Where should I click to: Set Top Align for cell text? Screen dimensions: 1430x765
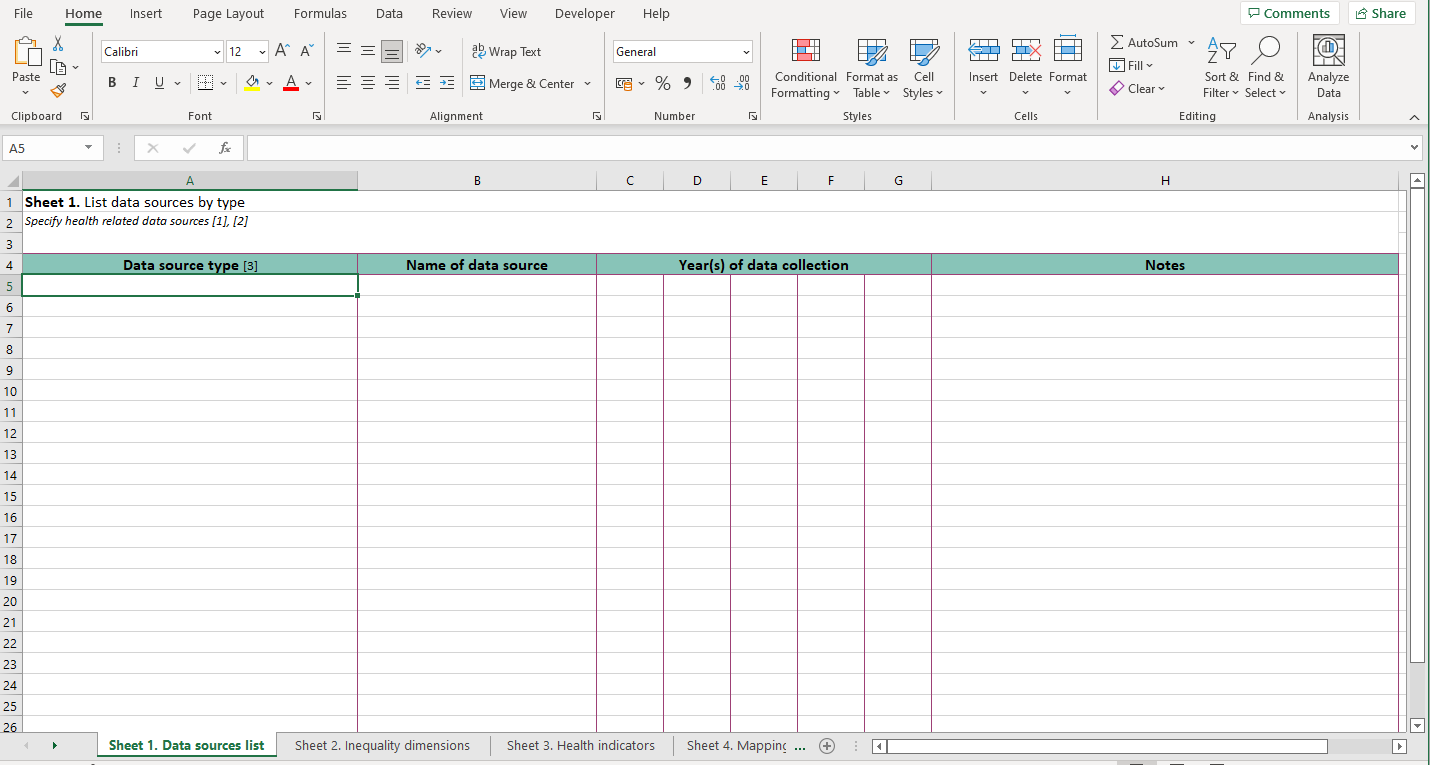[344, 51]
